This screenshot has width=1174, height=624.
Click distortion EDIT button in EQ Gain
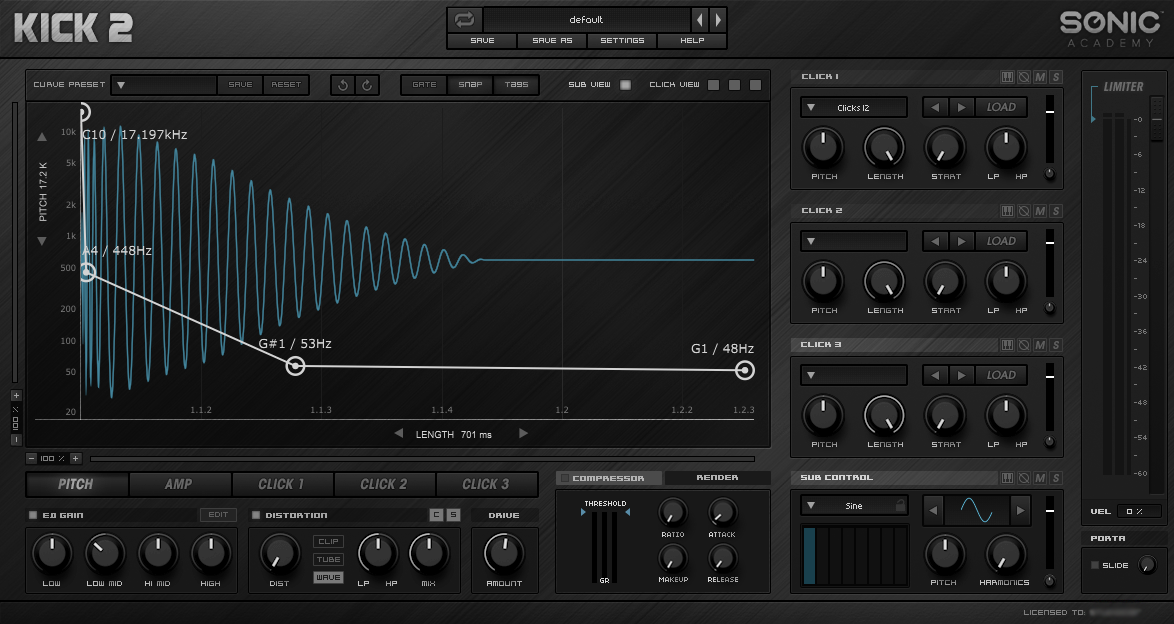pos(218,515)
